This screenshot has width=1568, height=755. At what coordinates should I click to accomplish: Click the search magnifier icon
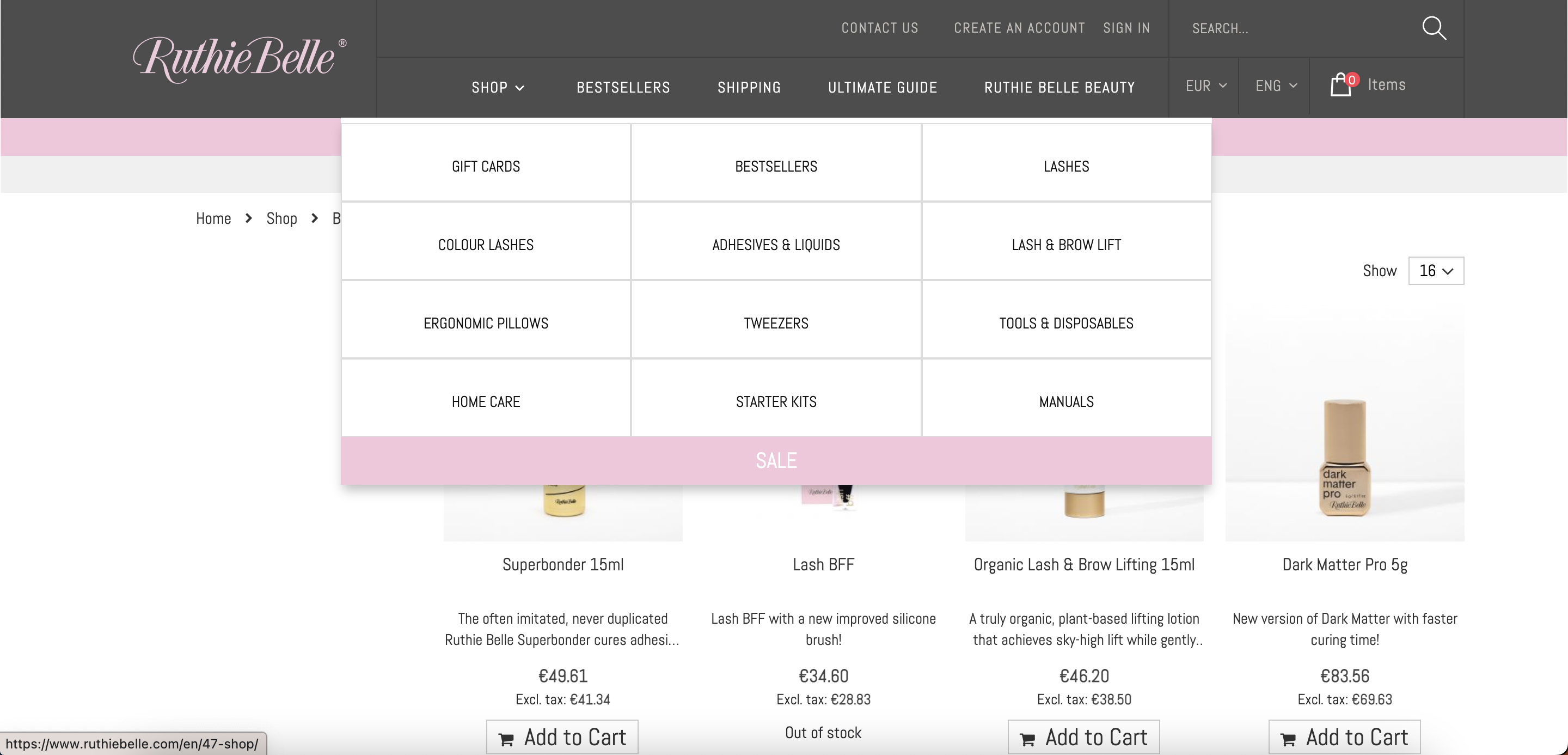[1434, 28]
